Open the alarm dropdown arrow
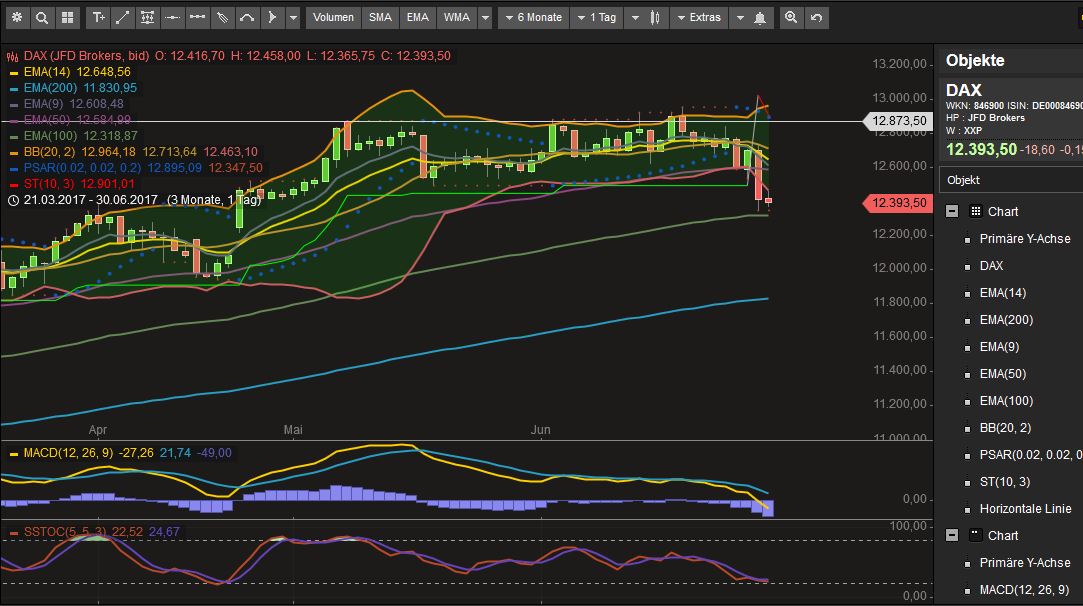Screen dimensions: 1083x606 click(x=740, y=17)
